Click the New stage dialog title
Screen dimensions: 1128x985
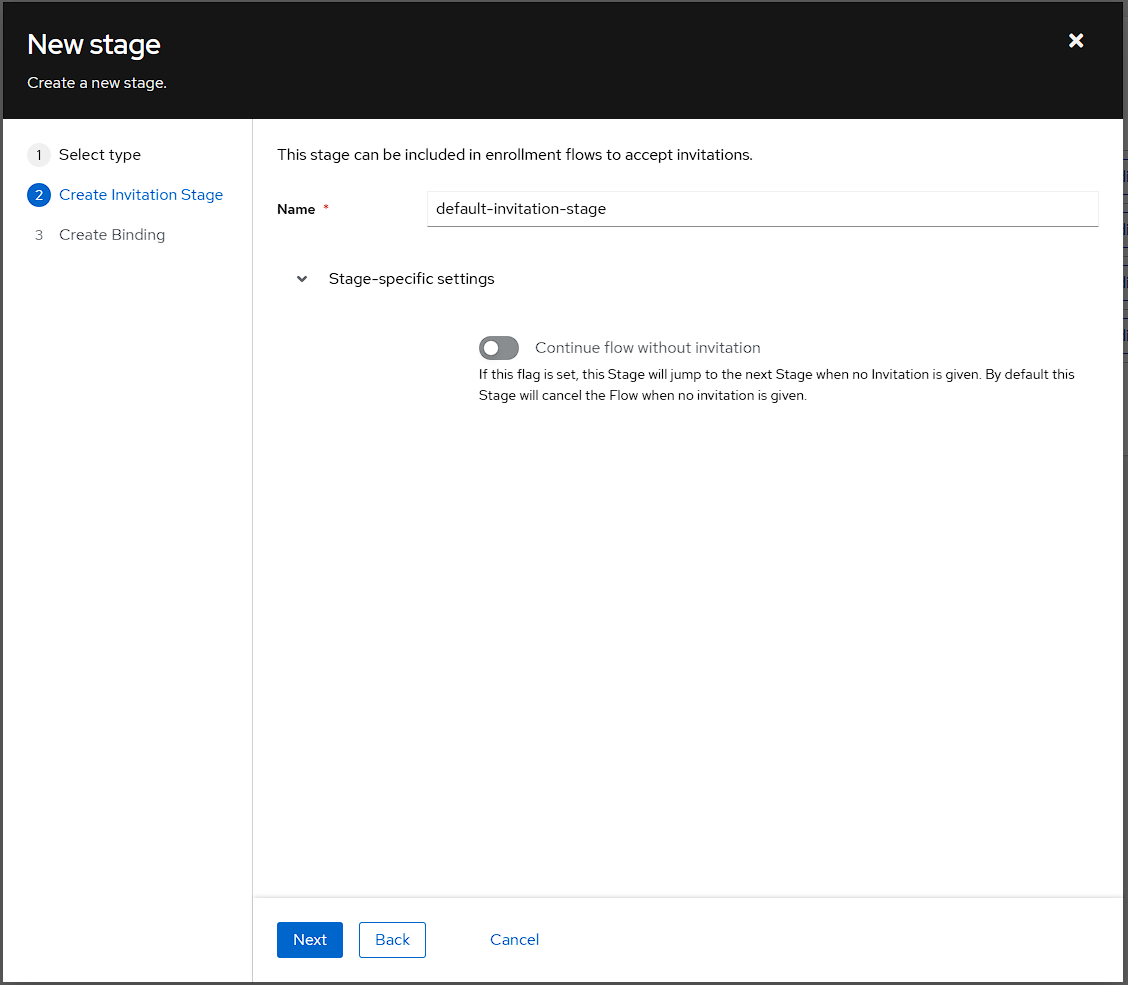94,45
